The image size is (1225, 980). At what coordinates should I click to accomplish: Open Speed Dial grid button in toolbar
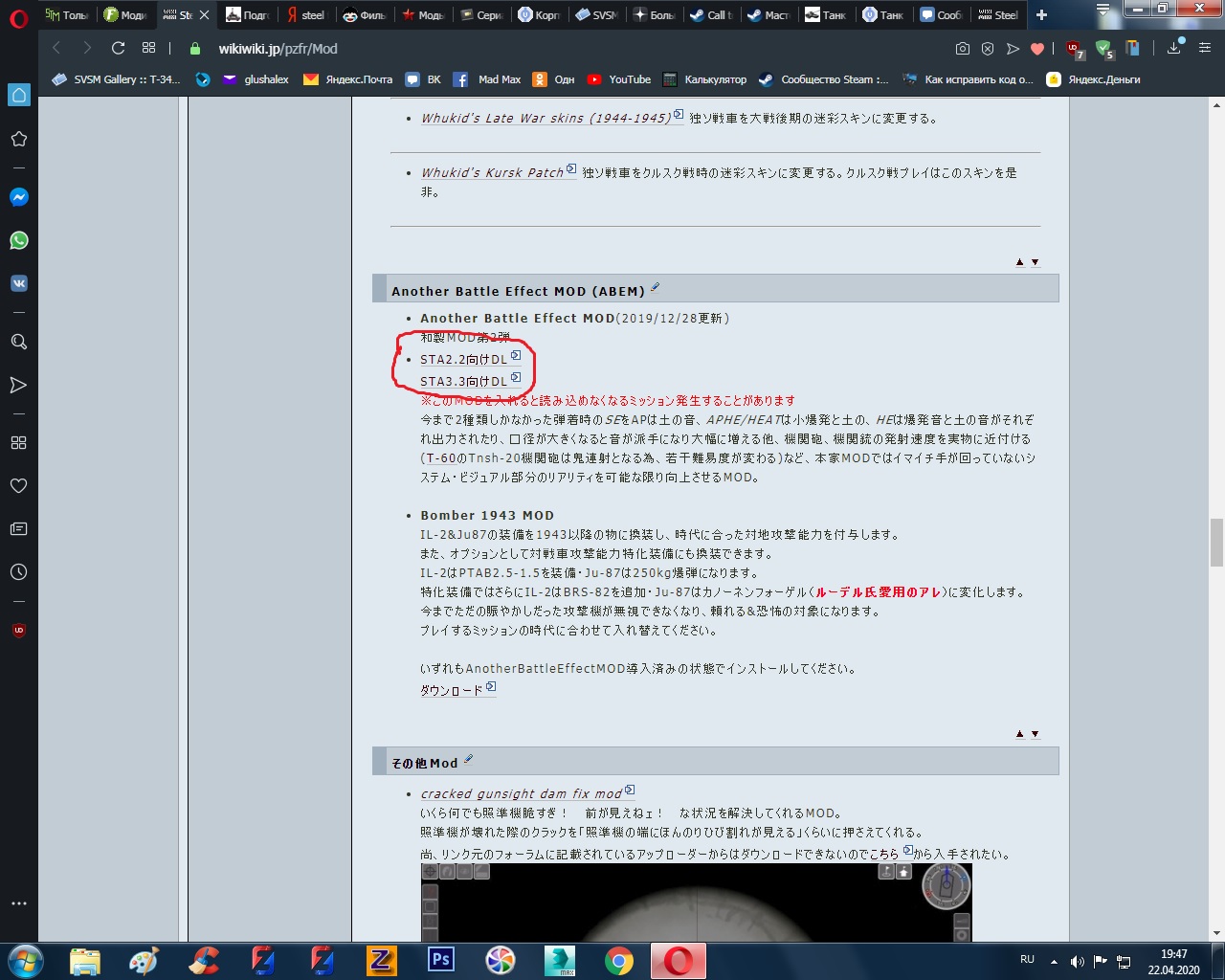tap(148, 48)
